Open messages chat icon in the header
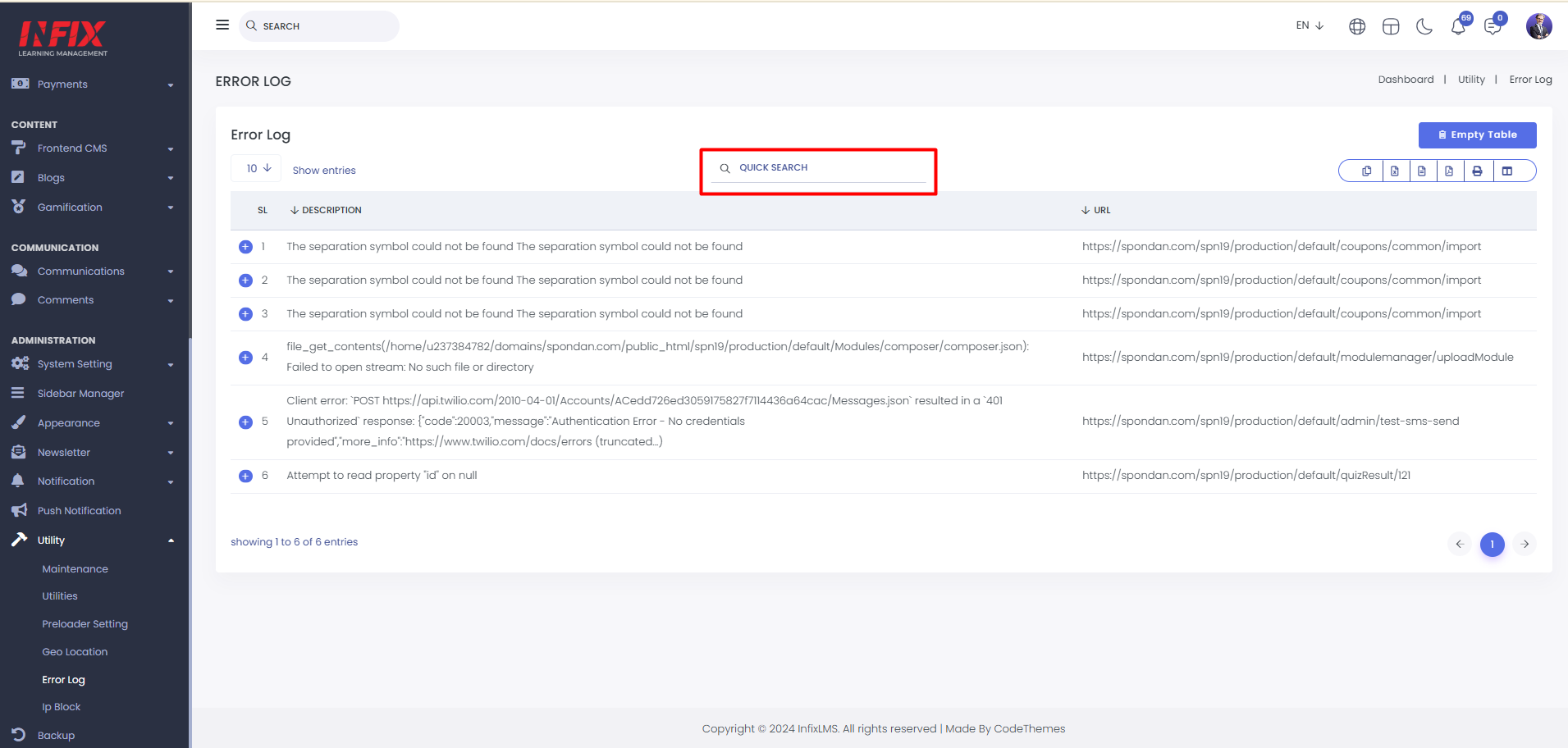Screen dimensions: 1568x748 coord(1493,25)
